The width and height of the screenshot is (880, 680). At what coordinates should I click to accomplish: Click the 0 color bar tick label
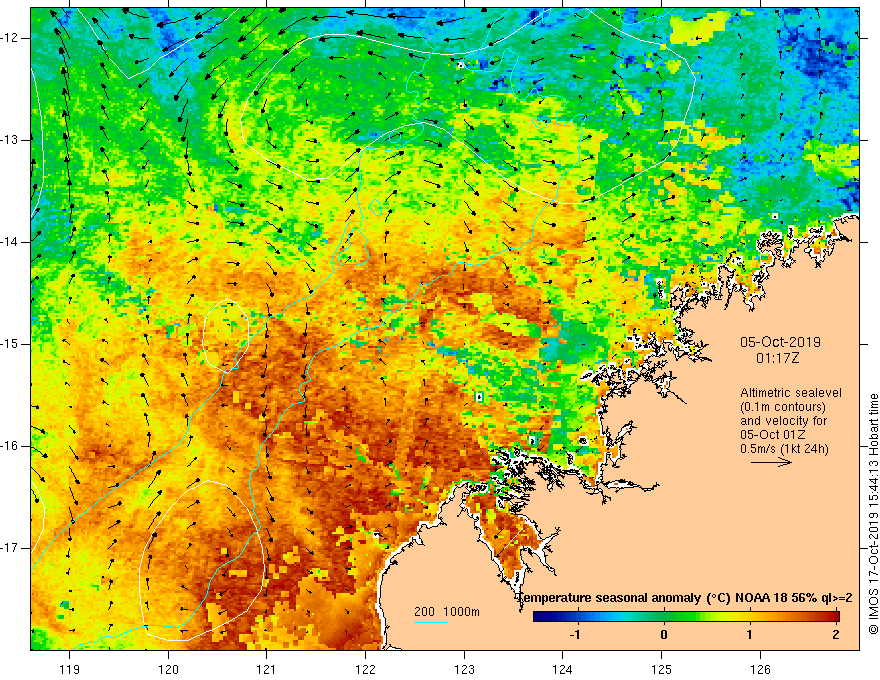664,635
